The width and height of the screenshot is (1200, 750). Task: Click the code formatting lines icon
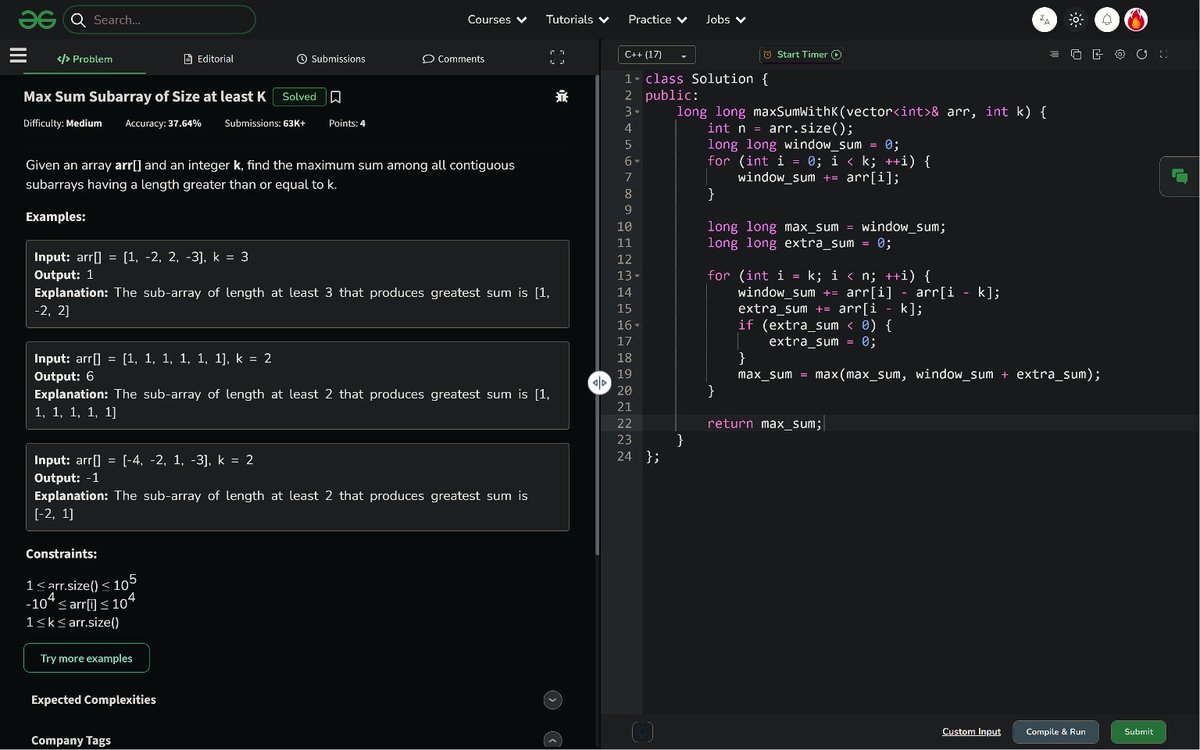(1054, 54)
